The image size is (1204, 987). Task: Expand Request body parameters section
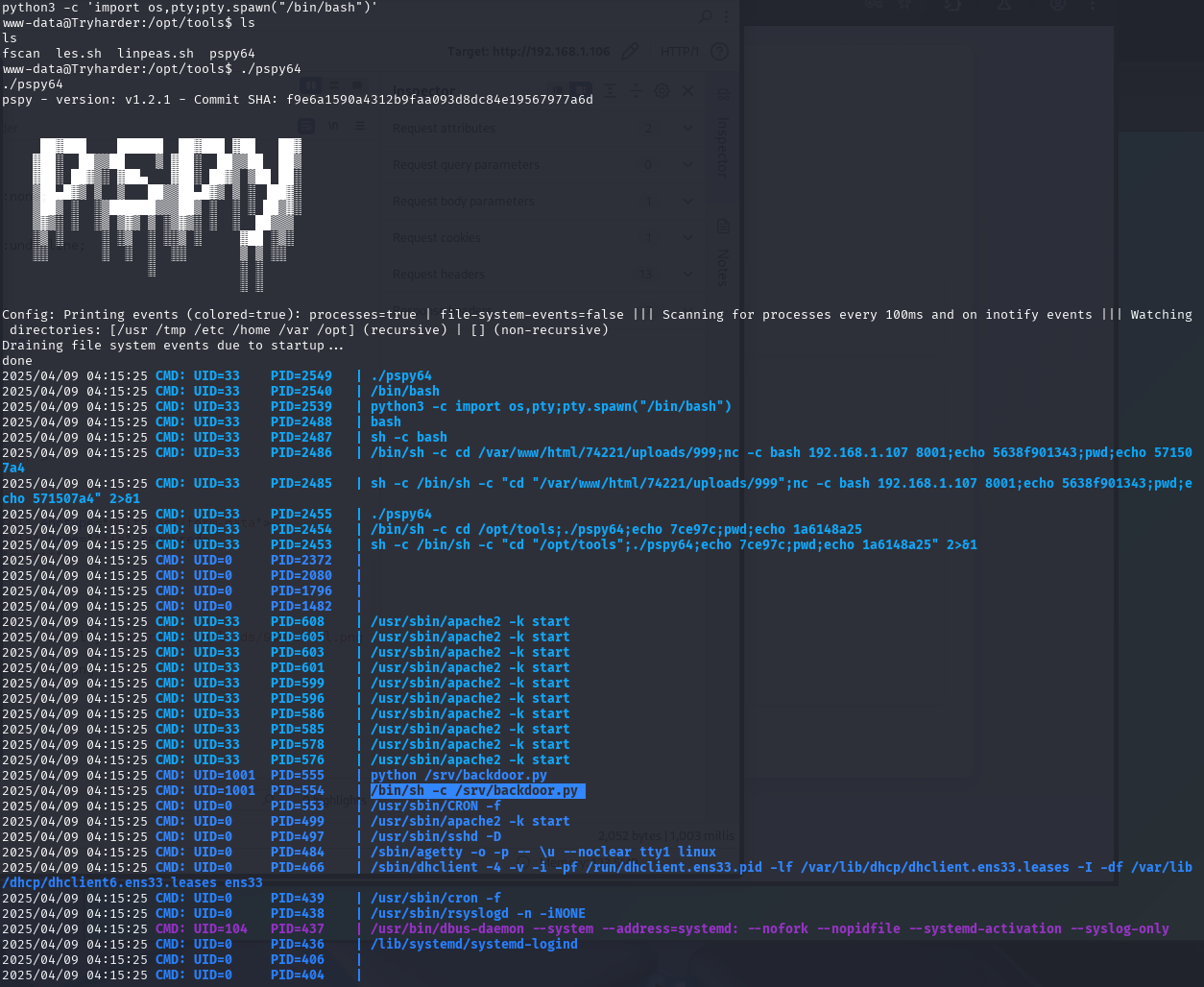[x=542, y=202]
